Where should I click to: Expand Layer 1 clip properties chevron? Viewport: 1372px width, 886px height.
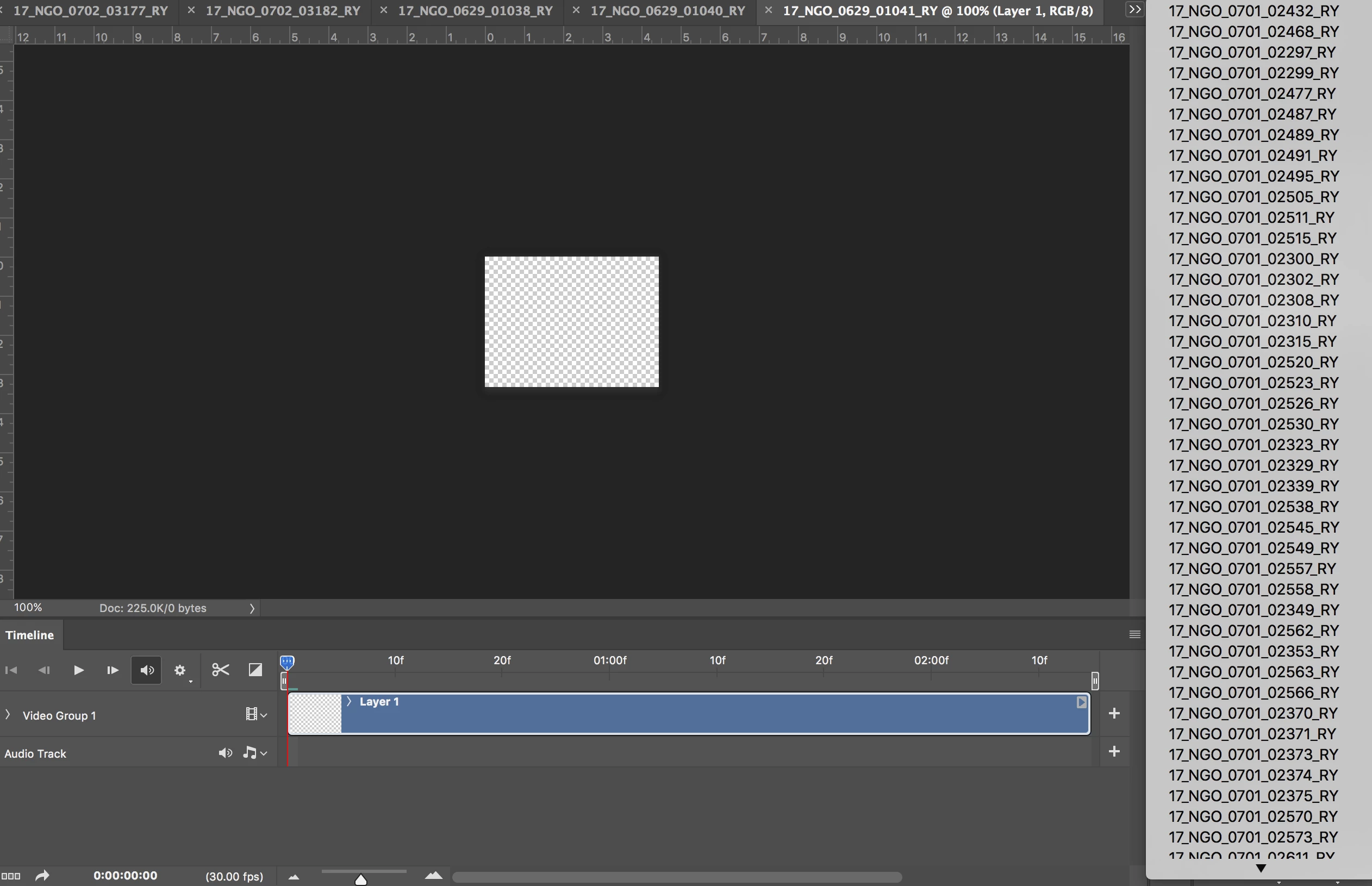click(348, 701)
